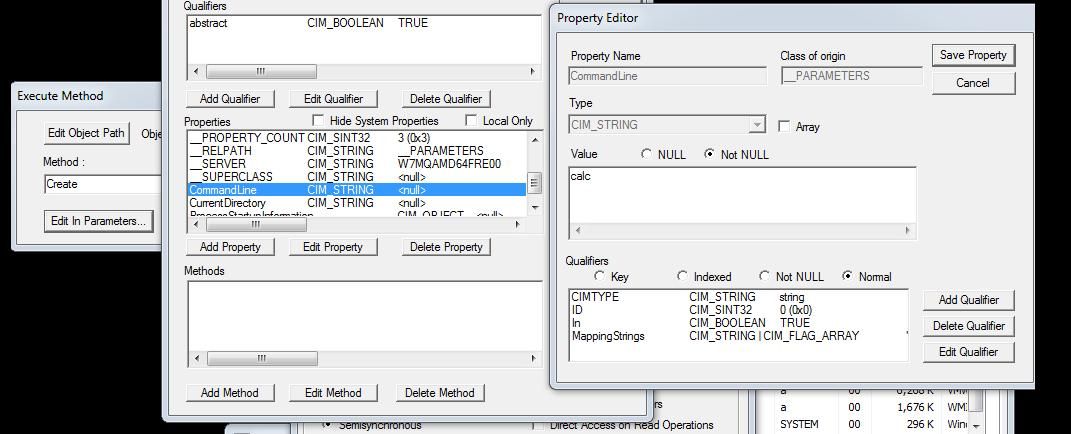Toggle Hide System Properties checkbox
This screenshot has width=1071, height=434.
(x=318, y=120)
